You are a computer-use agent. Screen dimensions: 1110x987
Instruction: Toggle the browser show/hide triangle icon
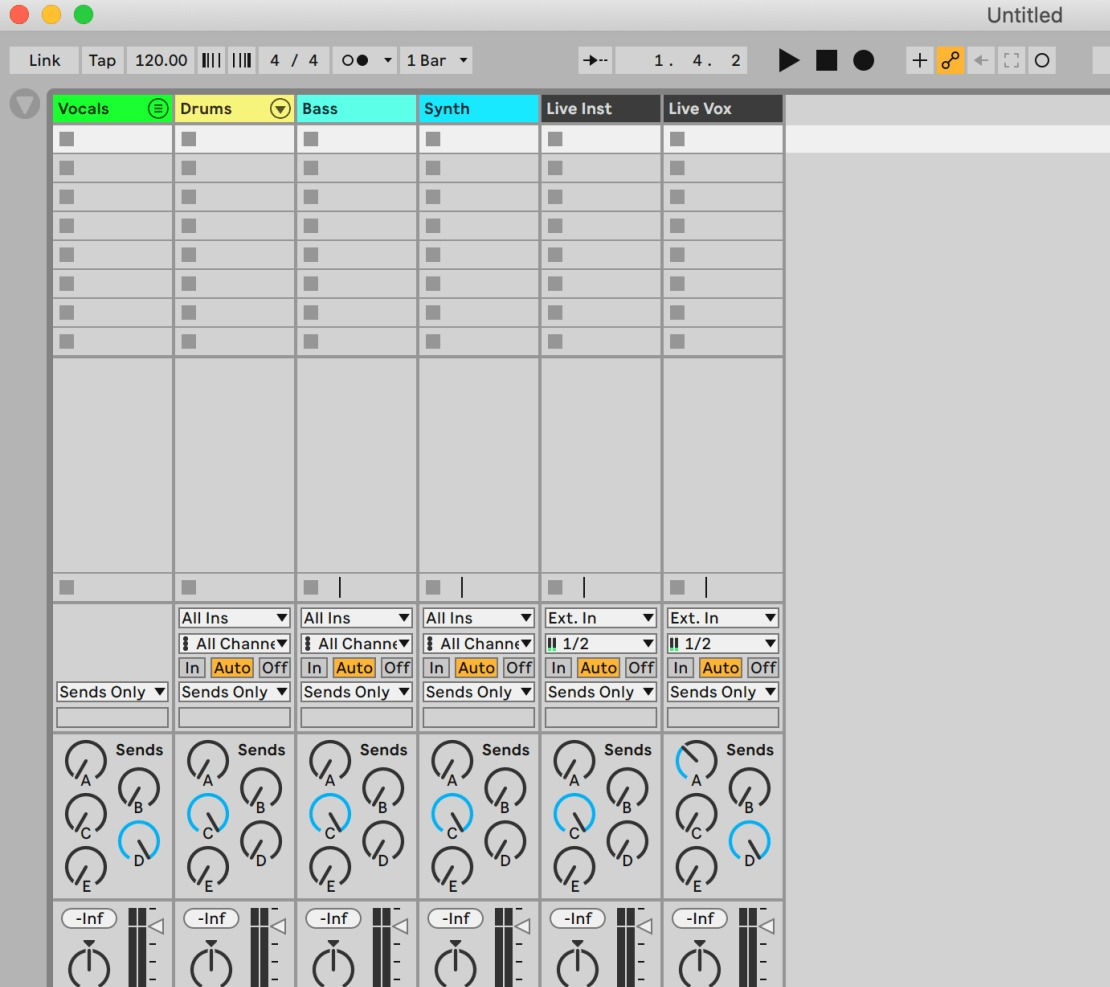[x=25, y=104]
